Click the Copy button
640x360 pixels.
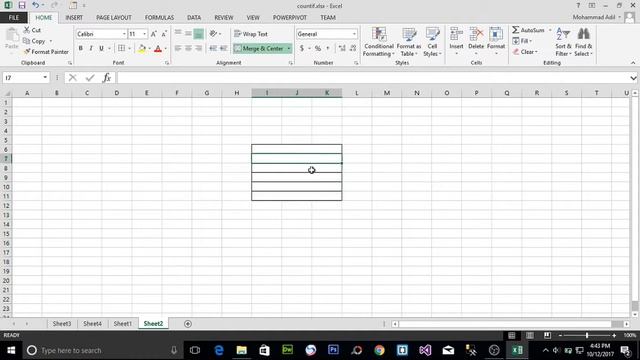pyautogui.click(x=34, y=41)
